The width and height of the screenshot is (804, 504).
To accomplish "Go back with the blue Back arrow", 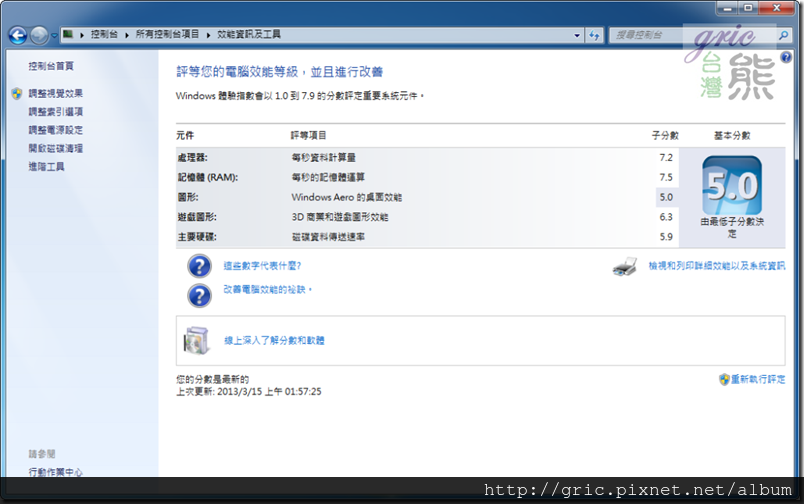I will [x=17, y=35].
